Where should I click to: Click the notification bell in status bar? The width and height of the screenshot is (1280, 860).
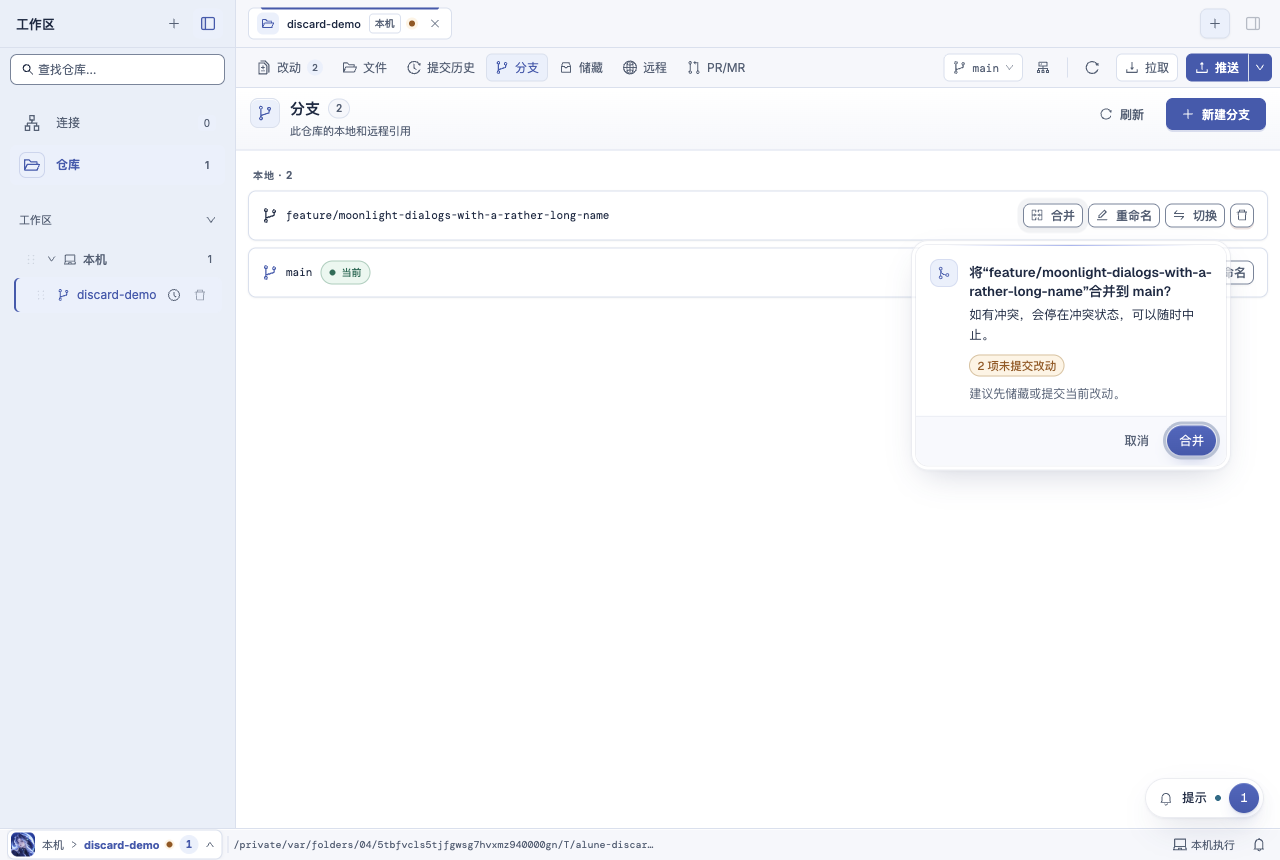pos(1259,845)
